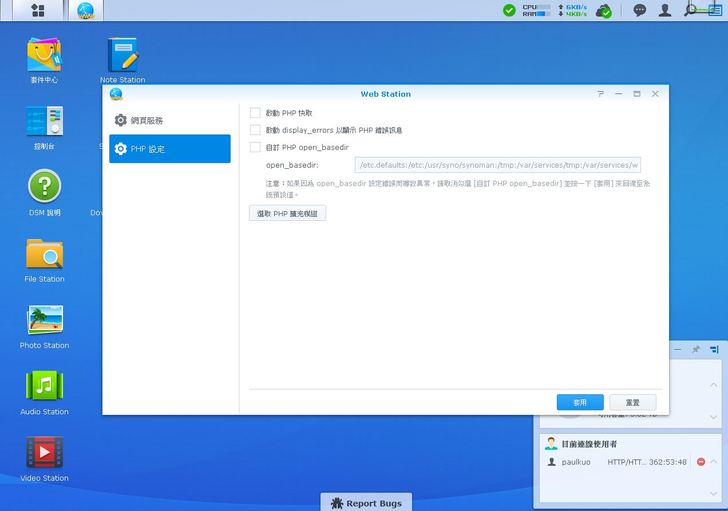Pin the widget panel with pushpin icon
This screenshot has width=728, height=511.
(x=696, y=349)
